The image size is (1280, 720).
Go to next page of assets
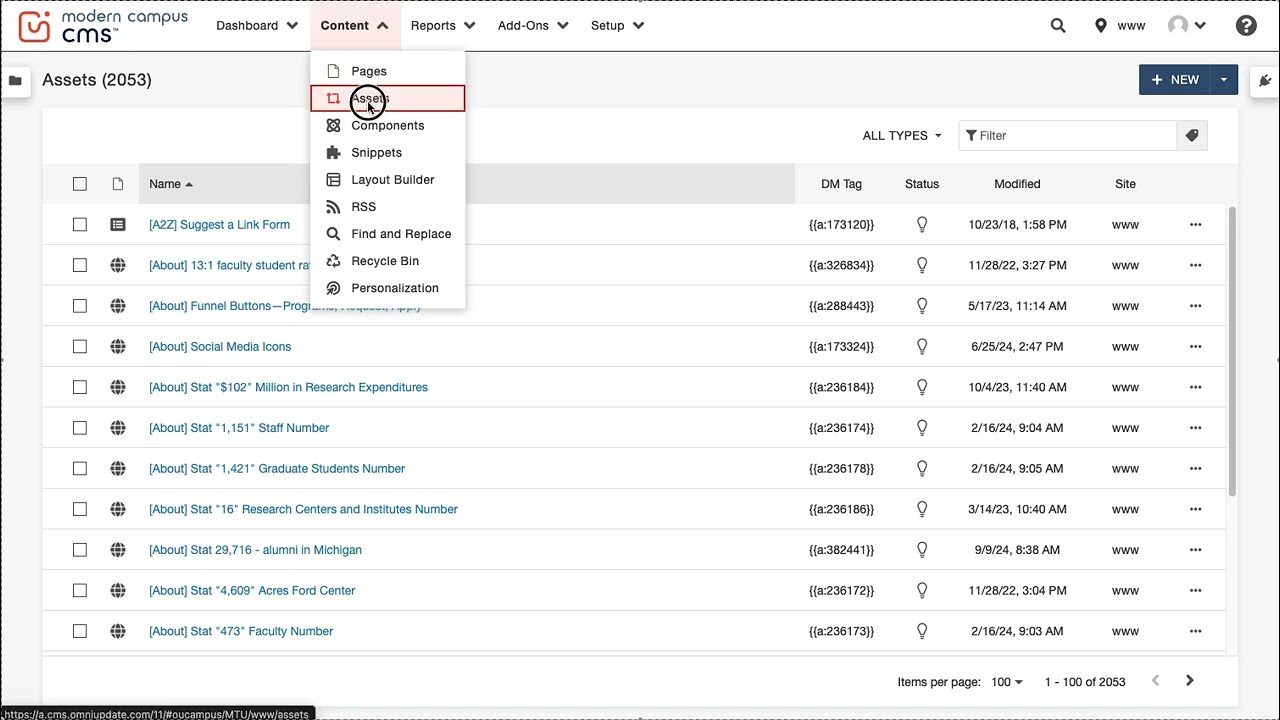[x=1189, y=681]
